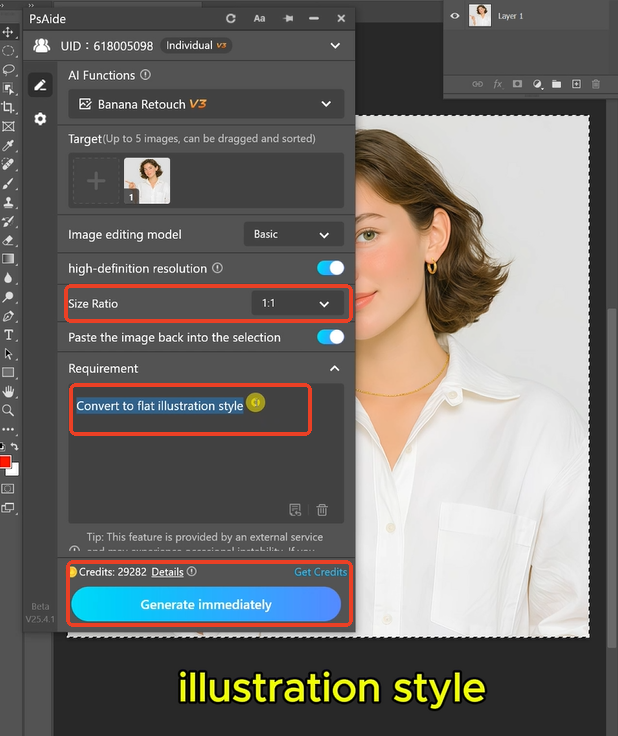Toggle Quick Mask mode

[x=8, y=489]
